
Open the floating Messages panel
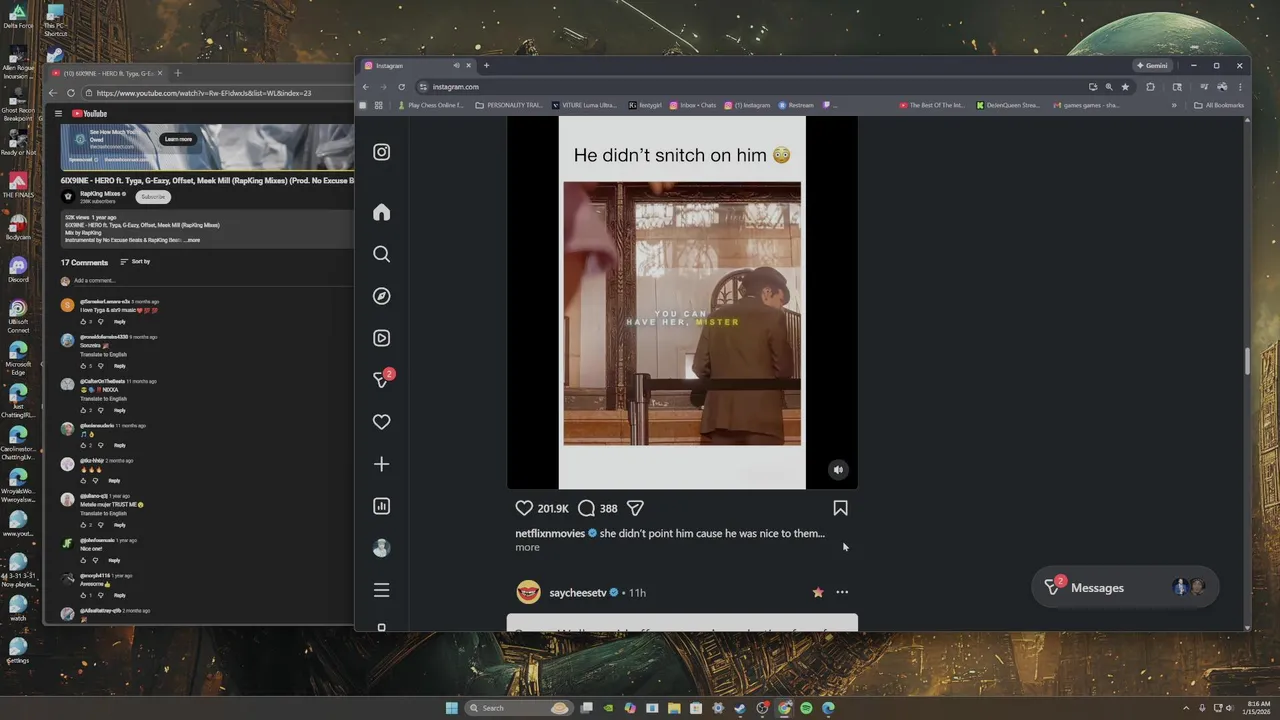coord(1125,588)
